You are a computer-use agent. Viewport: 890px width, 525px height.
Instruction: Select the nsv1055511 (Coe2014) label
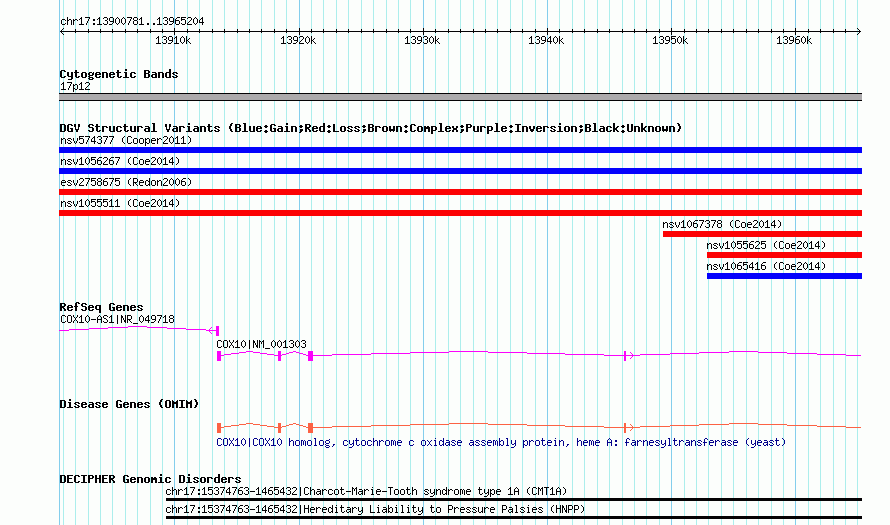tap(120, 203)
